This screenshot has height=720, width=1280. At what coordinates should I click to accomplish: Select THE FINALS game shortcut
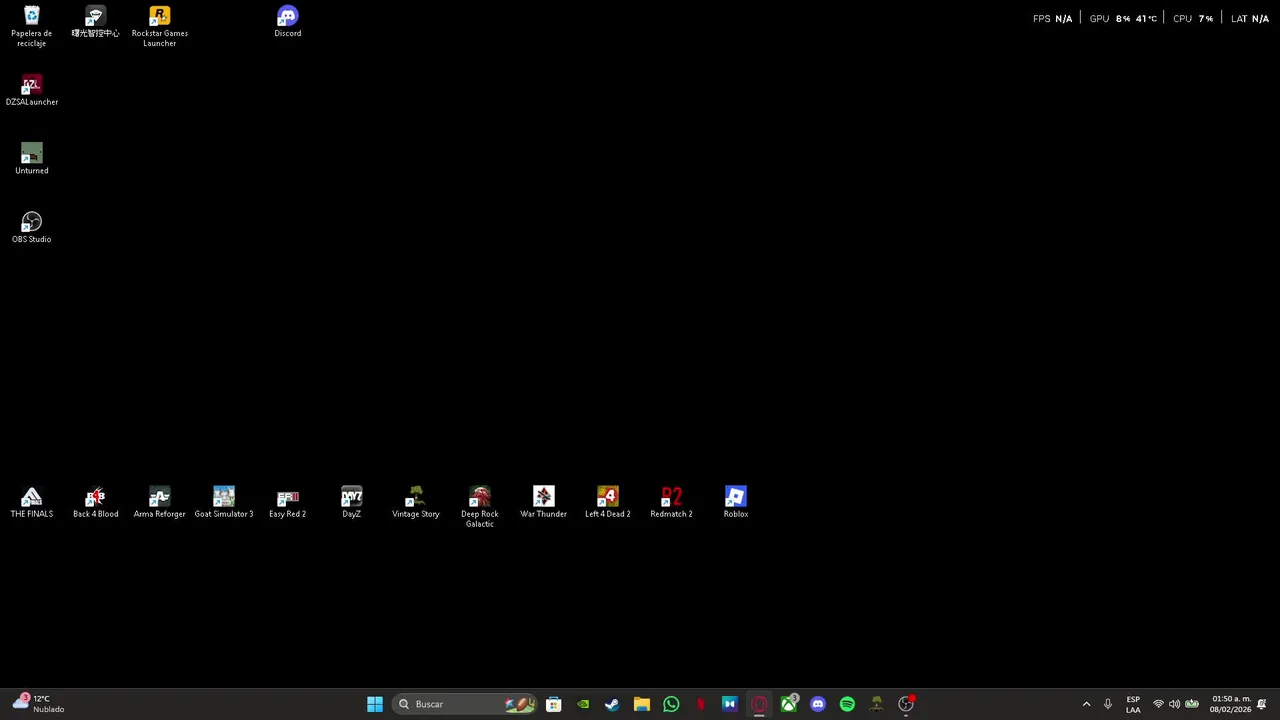point(31,503)
